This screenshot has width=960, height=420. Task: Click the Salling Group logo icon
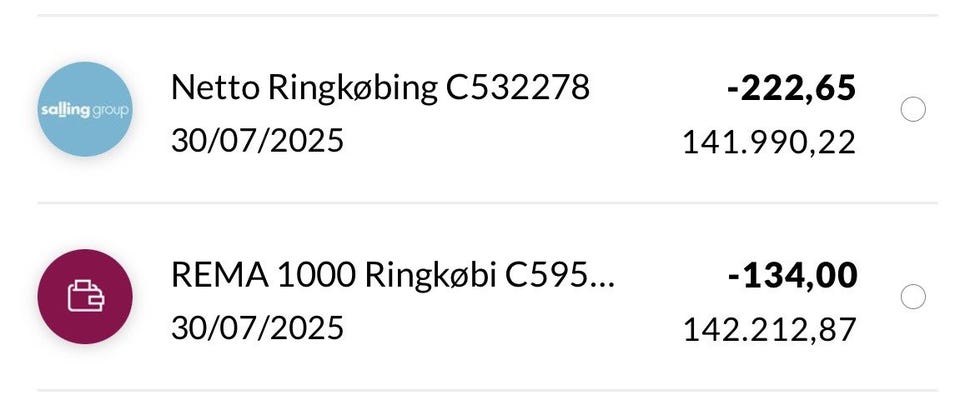(85, 109)
